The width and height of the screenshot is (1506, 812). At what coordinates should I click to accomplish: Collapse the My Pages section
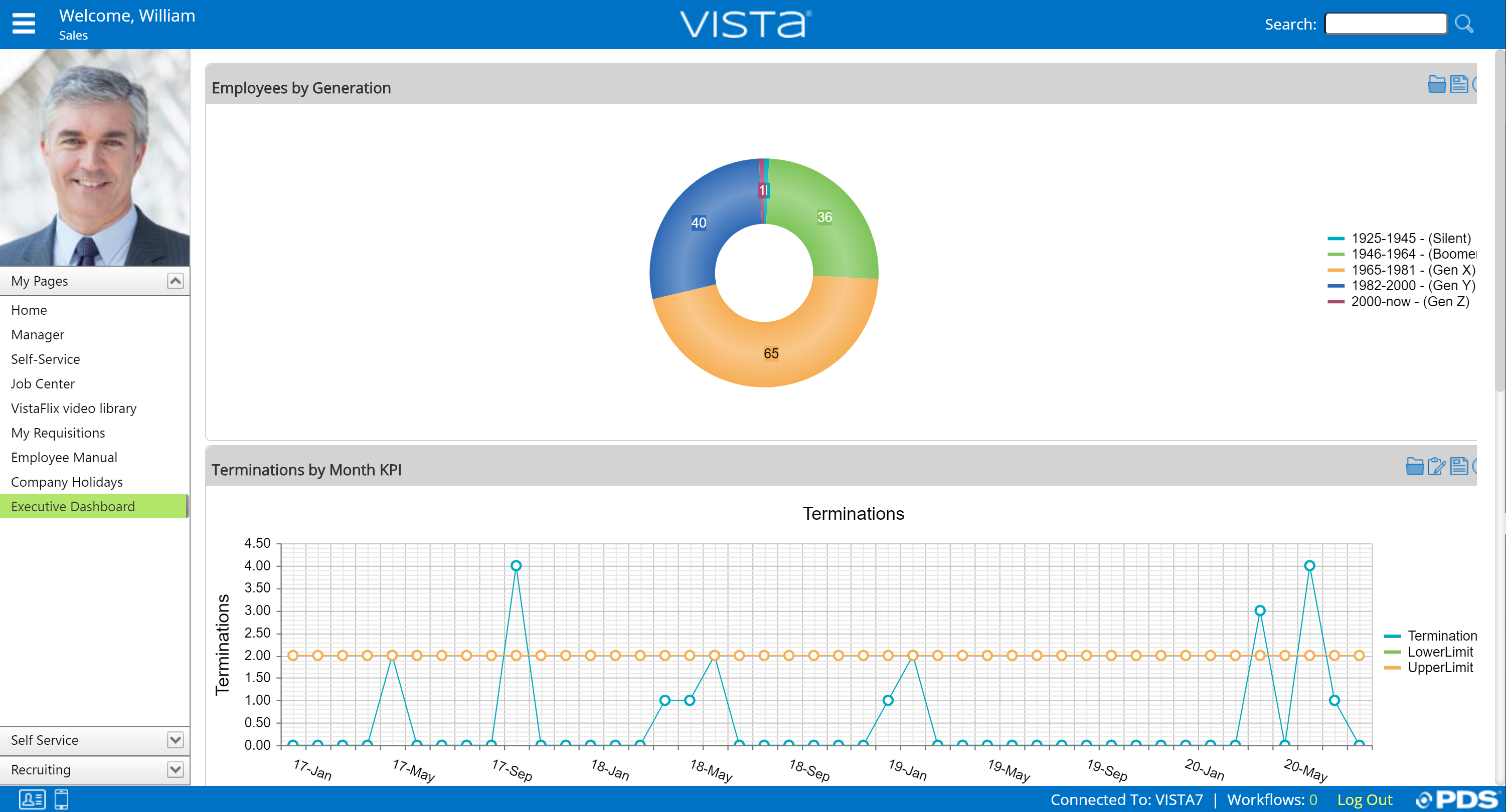point(175,281)
